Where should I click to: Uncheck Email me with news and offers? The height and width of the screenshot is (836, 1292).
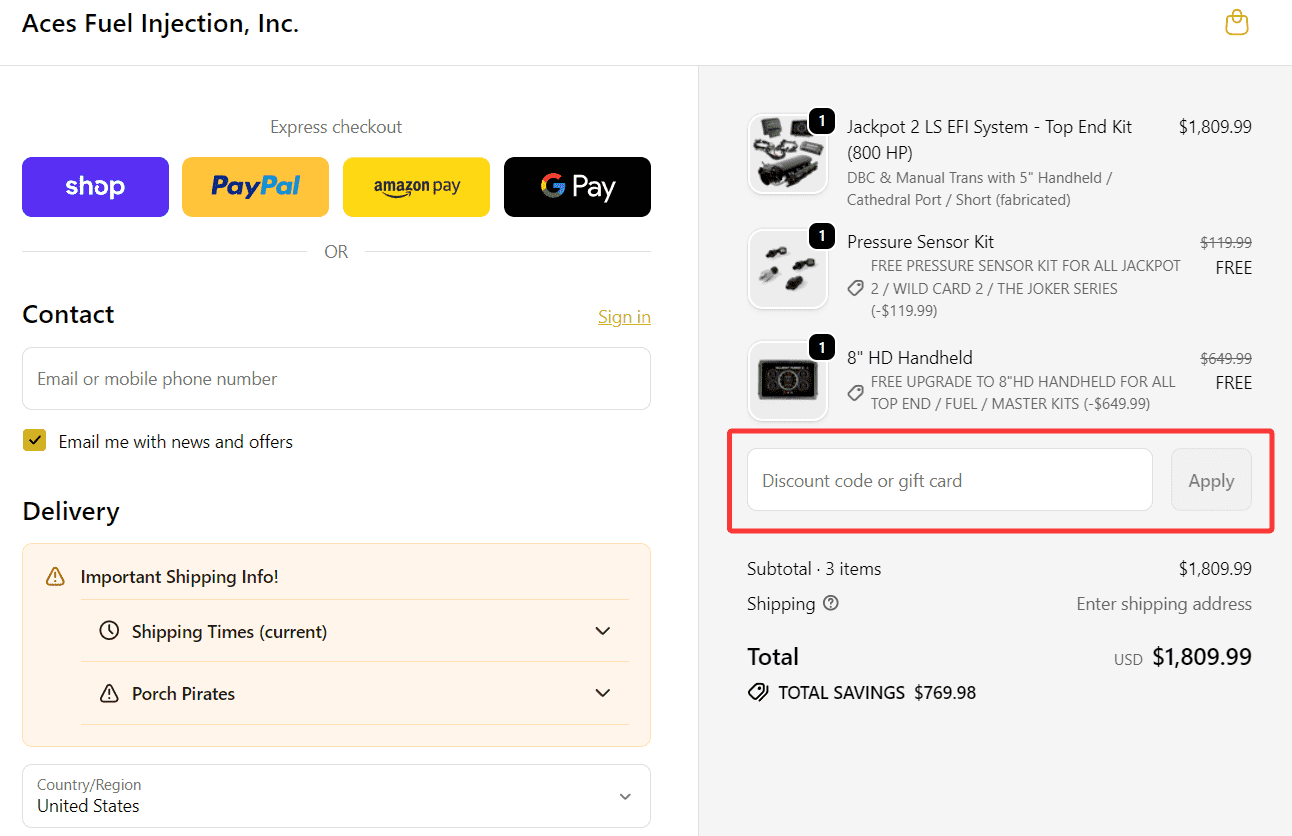click(35, 441)
